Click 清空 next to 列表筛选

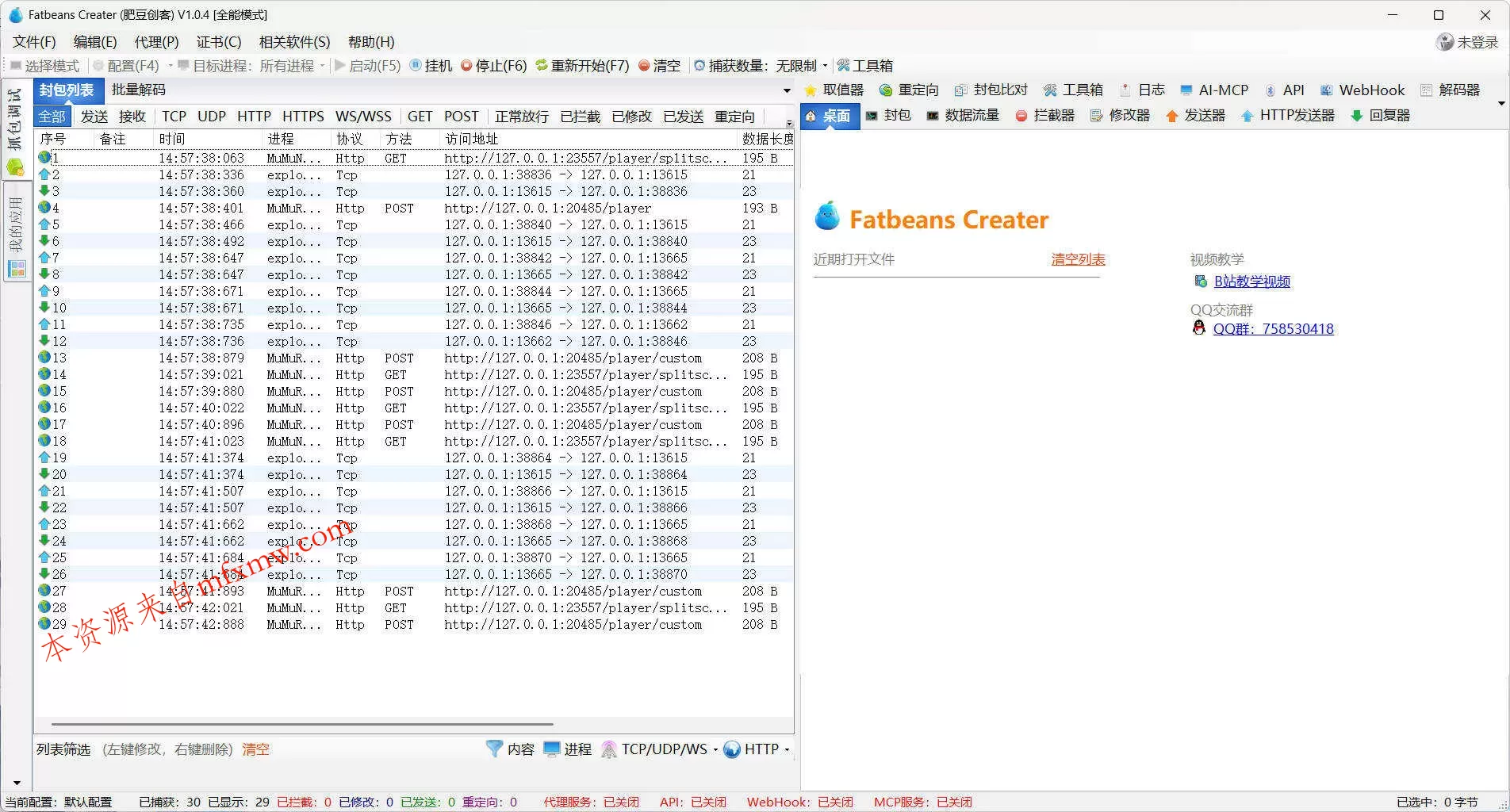point(255,749)
